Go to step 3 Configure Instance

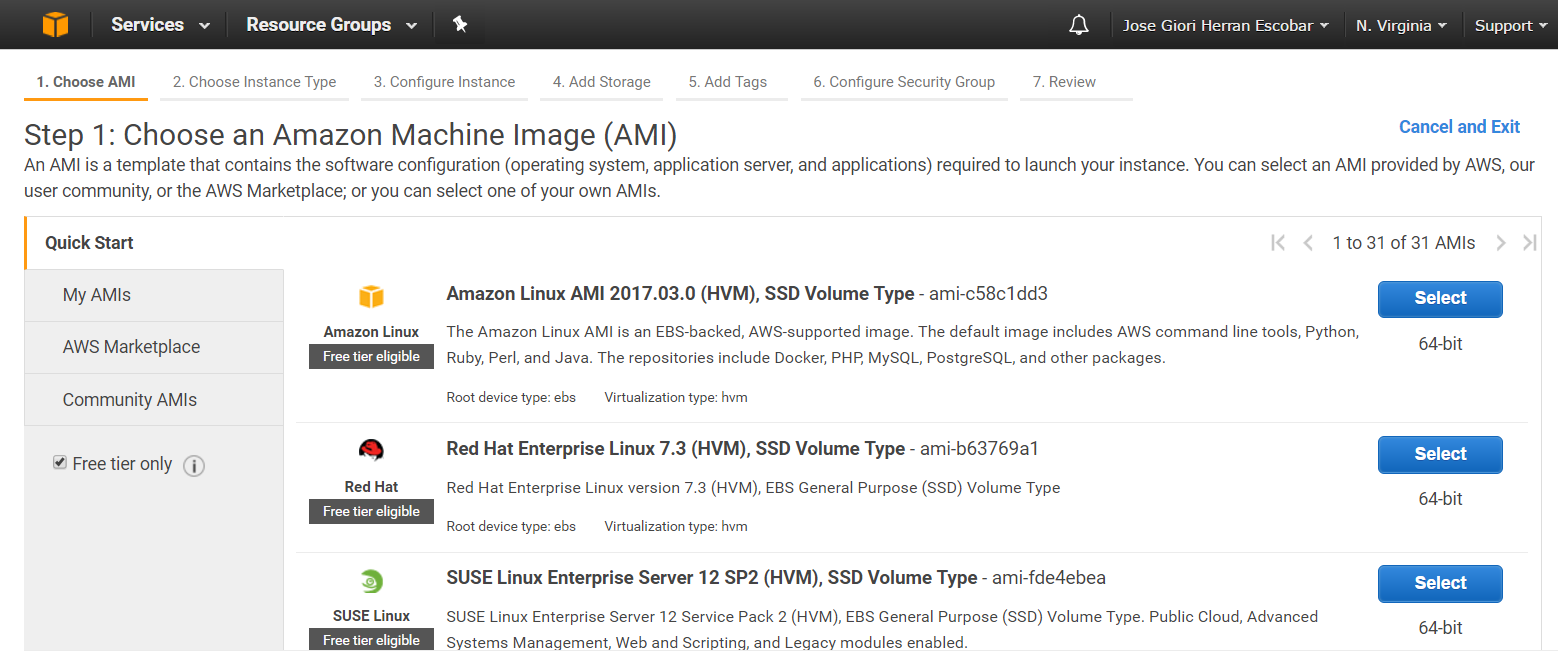(444, 82)
